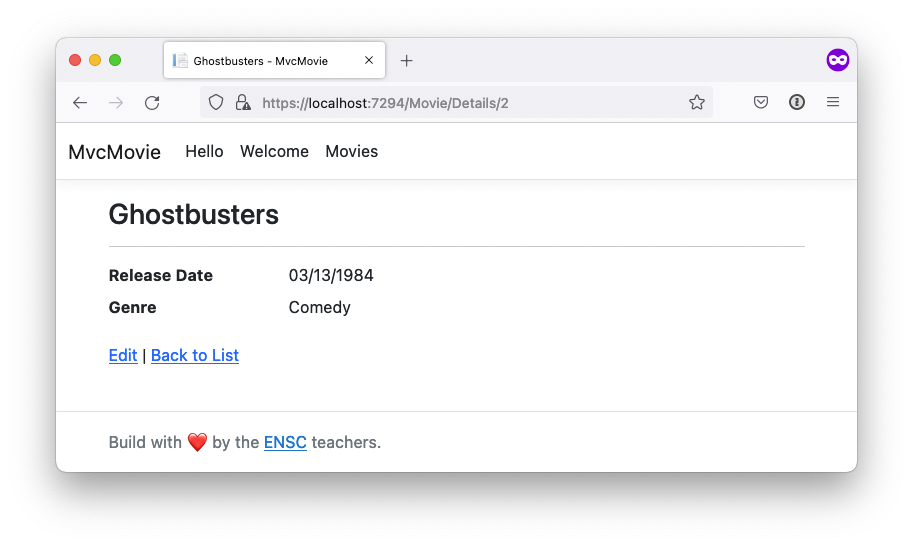Open the MvcMovie brand home link
913x546 pixels.
point(114,152)
